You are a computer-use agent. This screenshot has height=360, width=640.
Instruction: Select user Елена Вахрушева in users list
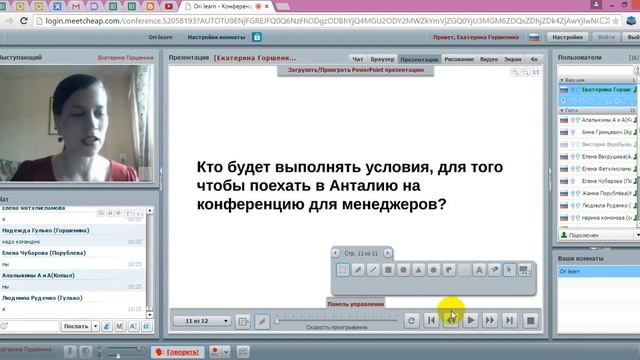pyautogui.click(x=598, y=156)
